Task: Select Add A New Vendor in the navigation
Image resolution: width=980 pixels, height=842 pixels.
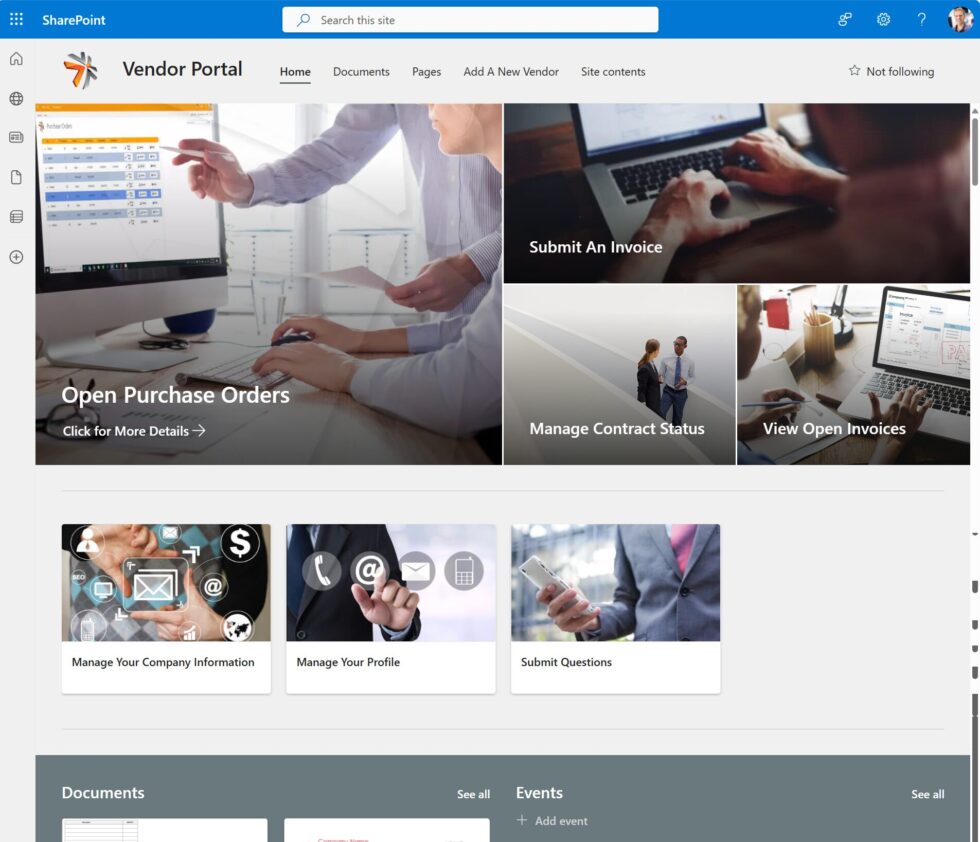Action: (511, 71)
